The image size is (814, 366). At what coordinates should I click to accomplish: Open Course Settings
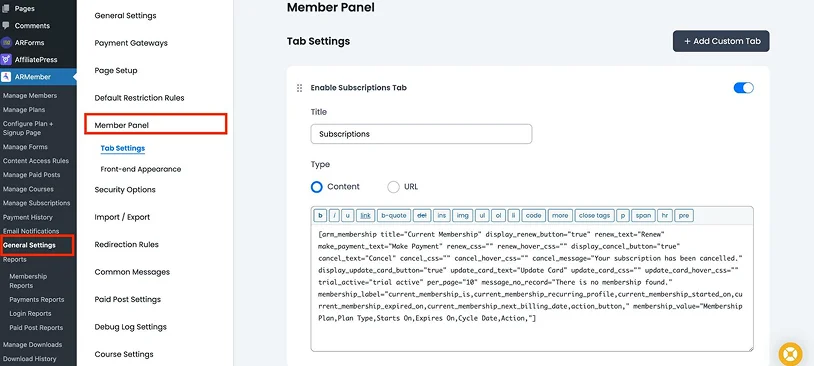tap(124, 355)
